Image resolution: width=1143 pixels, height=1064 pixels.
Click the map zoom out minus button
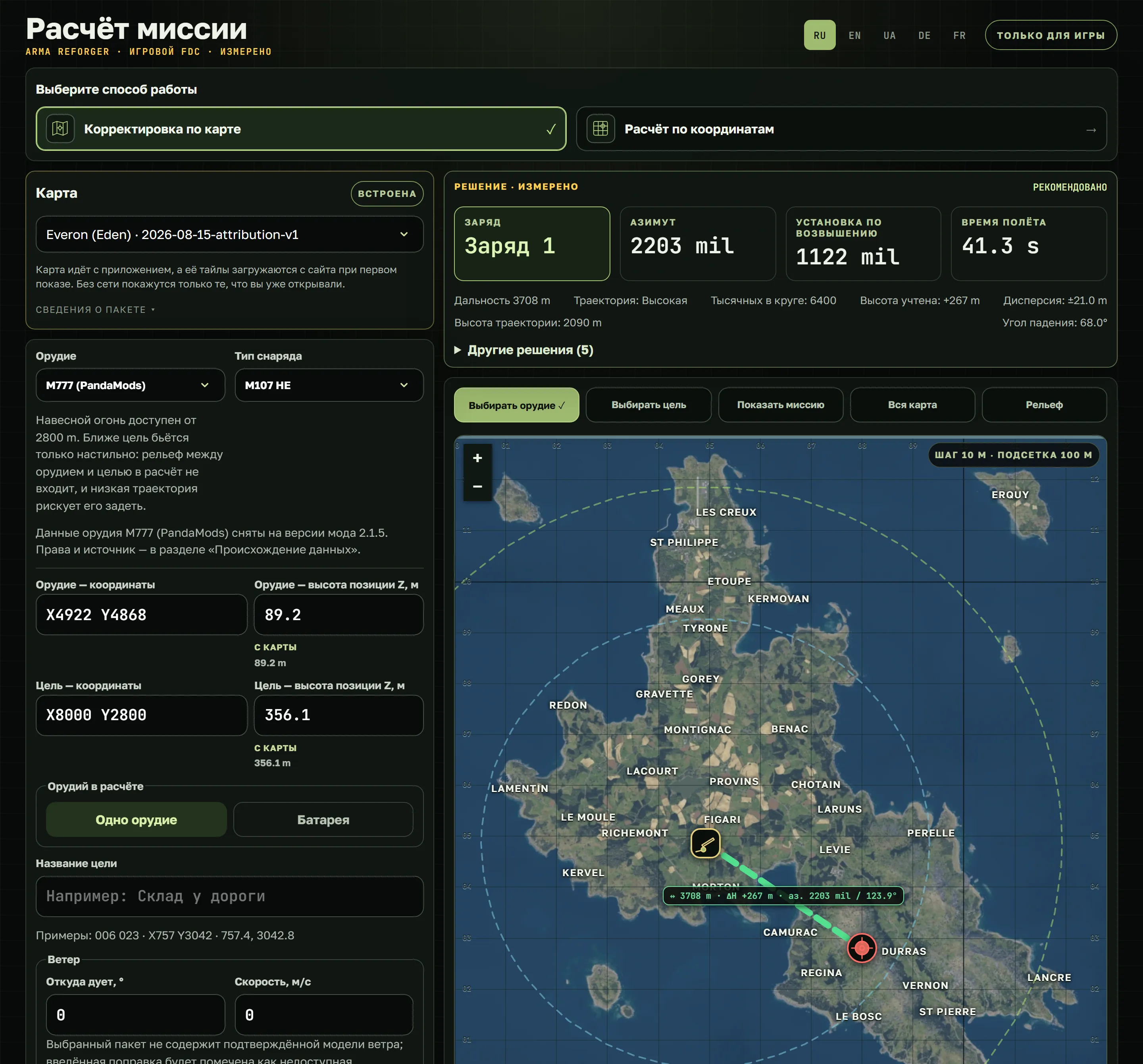tap(477, 487)
